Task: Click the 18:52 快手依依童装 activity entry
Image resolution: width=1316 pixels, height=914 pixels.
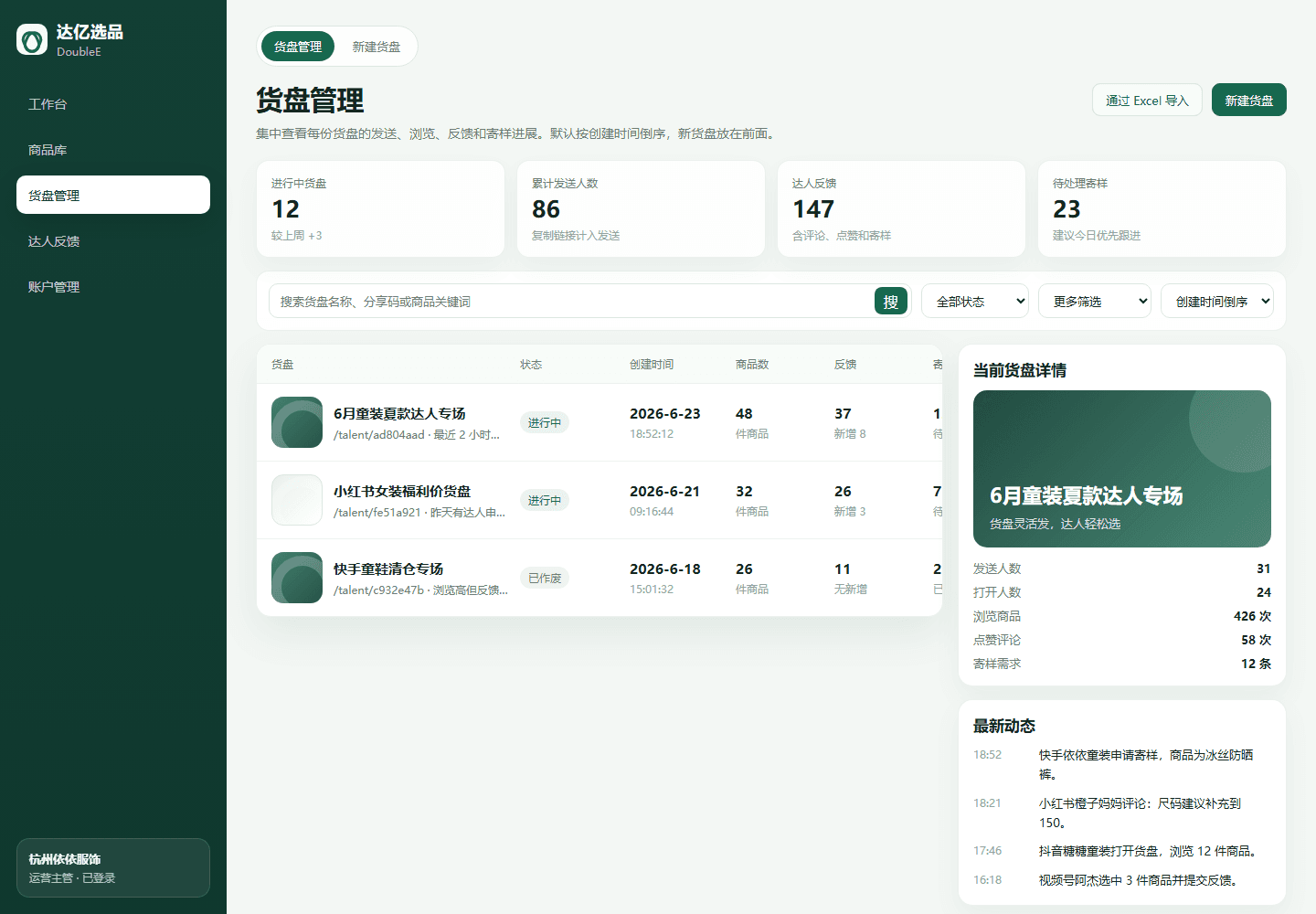Action: pyautogui.click(x=1122, y=764)
